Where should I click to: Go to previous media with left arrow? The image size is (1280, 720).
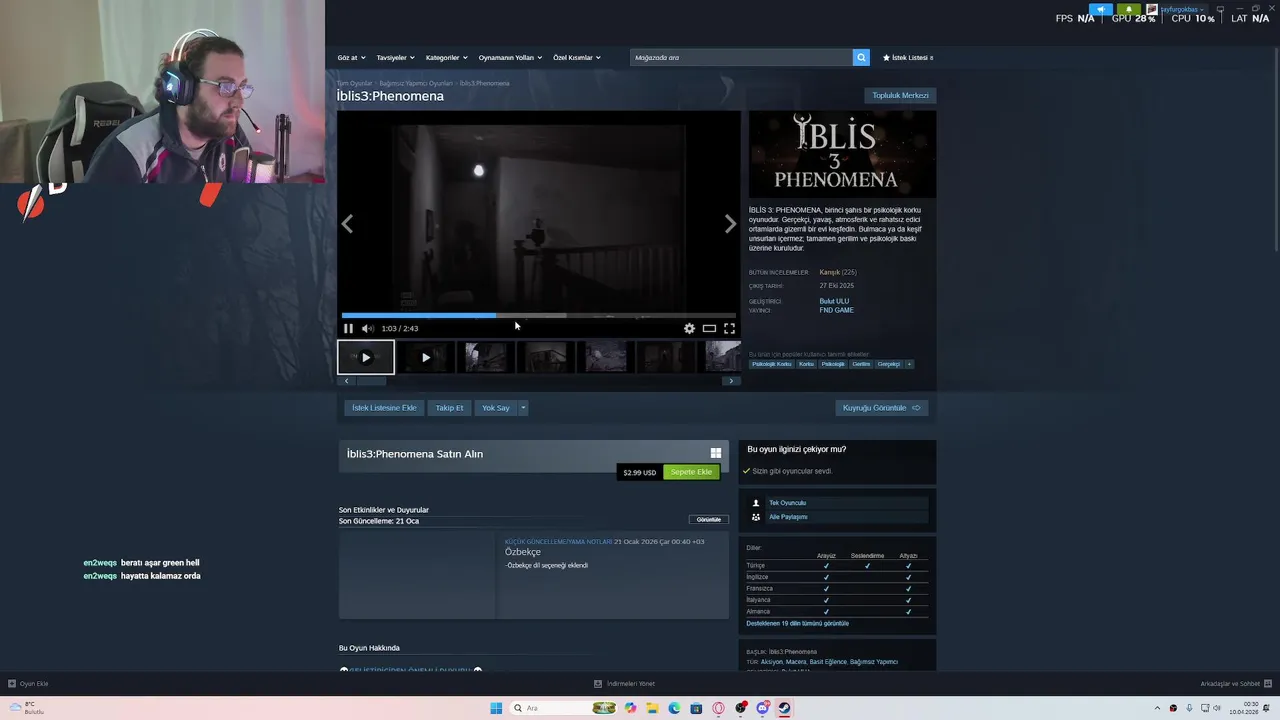coord(347,224)
